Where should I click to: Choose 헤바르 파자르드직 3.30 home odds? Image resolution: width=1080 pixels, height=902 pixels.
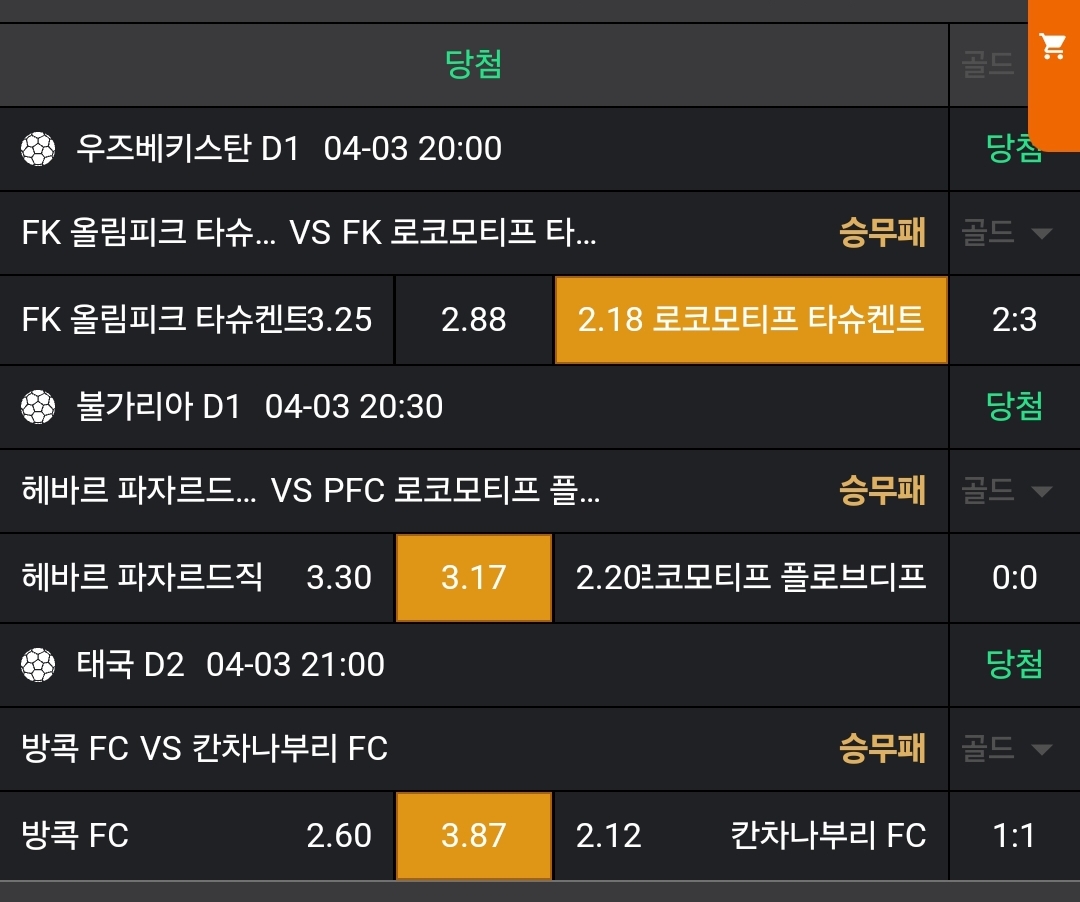(x=197, y=578)
